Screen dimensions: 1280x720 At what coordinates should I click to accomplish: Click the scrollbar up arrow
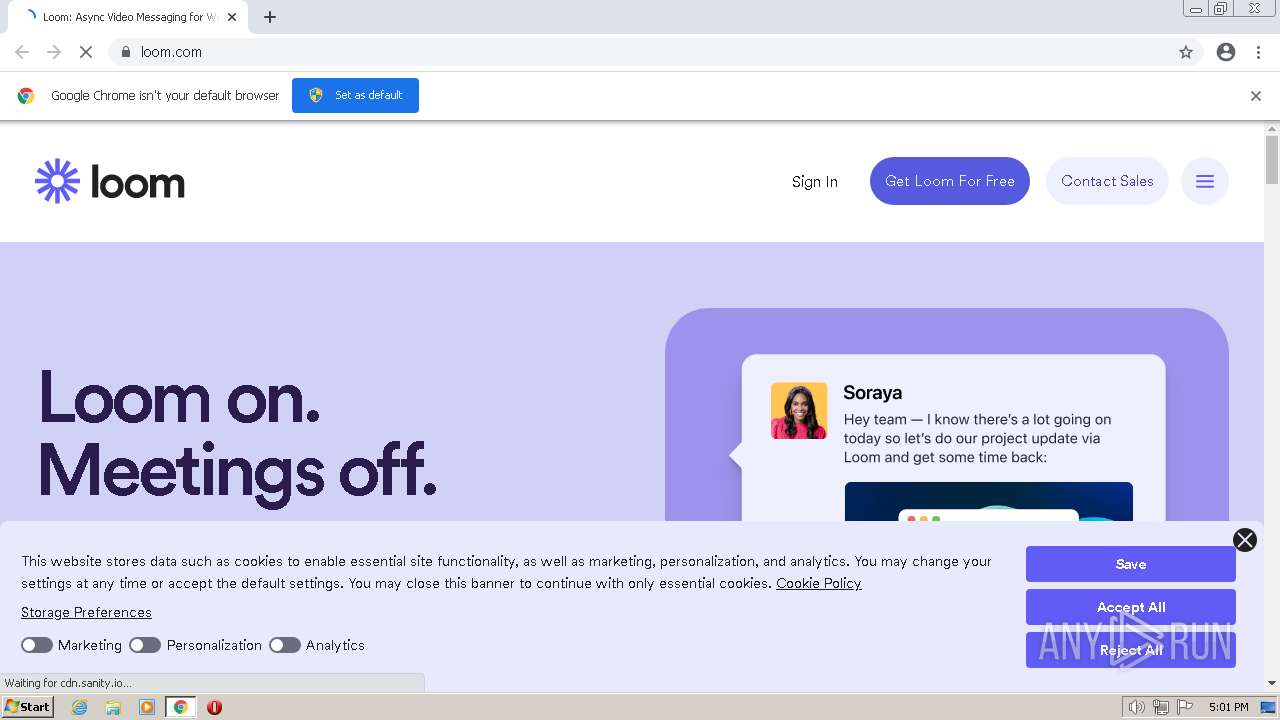pyautogui.click(x=1272, y=129)
